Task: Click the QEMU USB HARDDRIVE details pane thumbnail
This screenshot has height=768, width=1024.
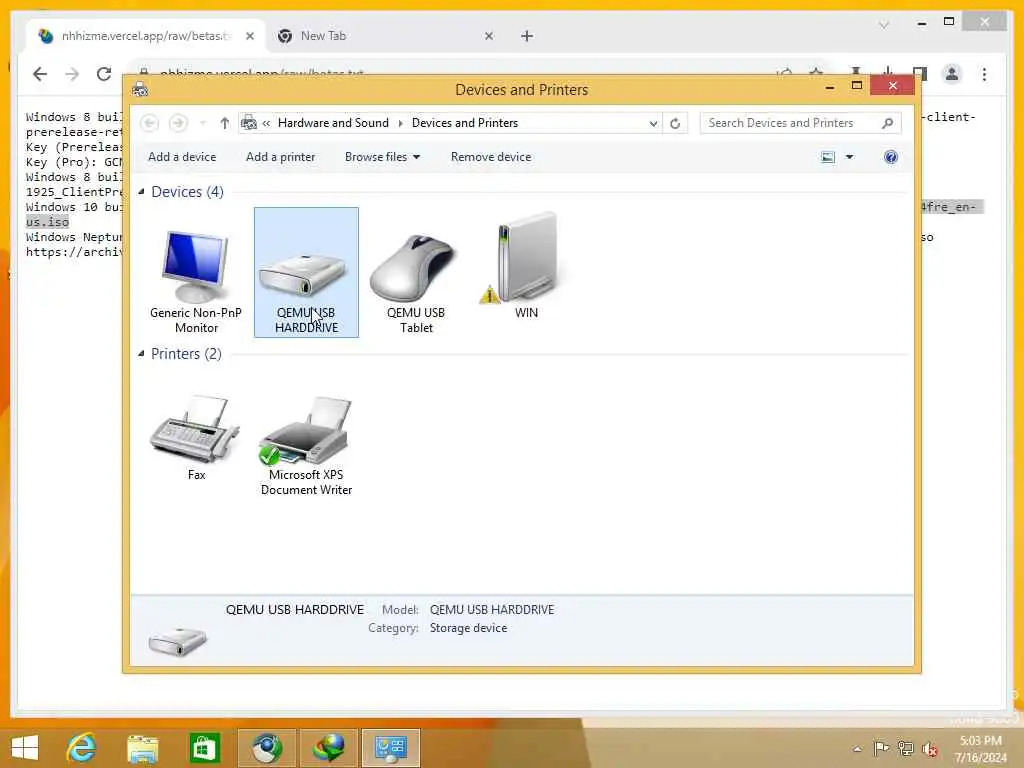Action: pyautogui.click(x=178, y=641)
